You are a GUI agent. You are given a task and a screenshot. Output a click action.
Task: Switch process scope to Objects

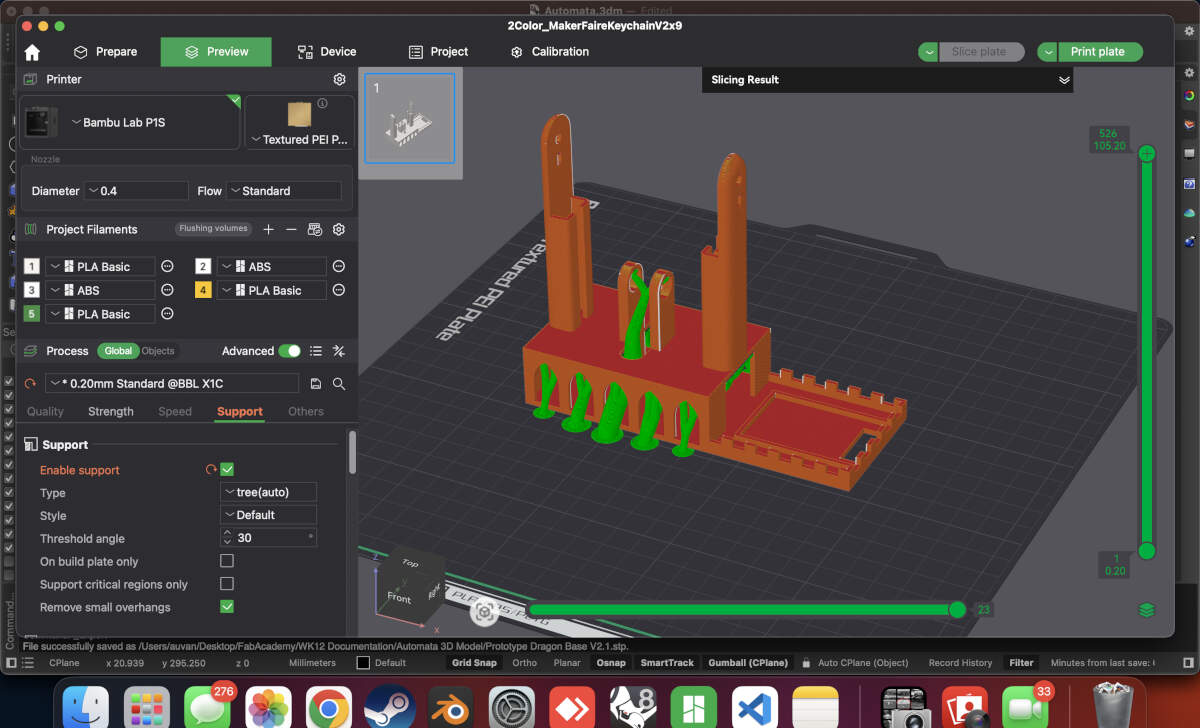pyautogui.click(x=158, y=351)
